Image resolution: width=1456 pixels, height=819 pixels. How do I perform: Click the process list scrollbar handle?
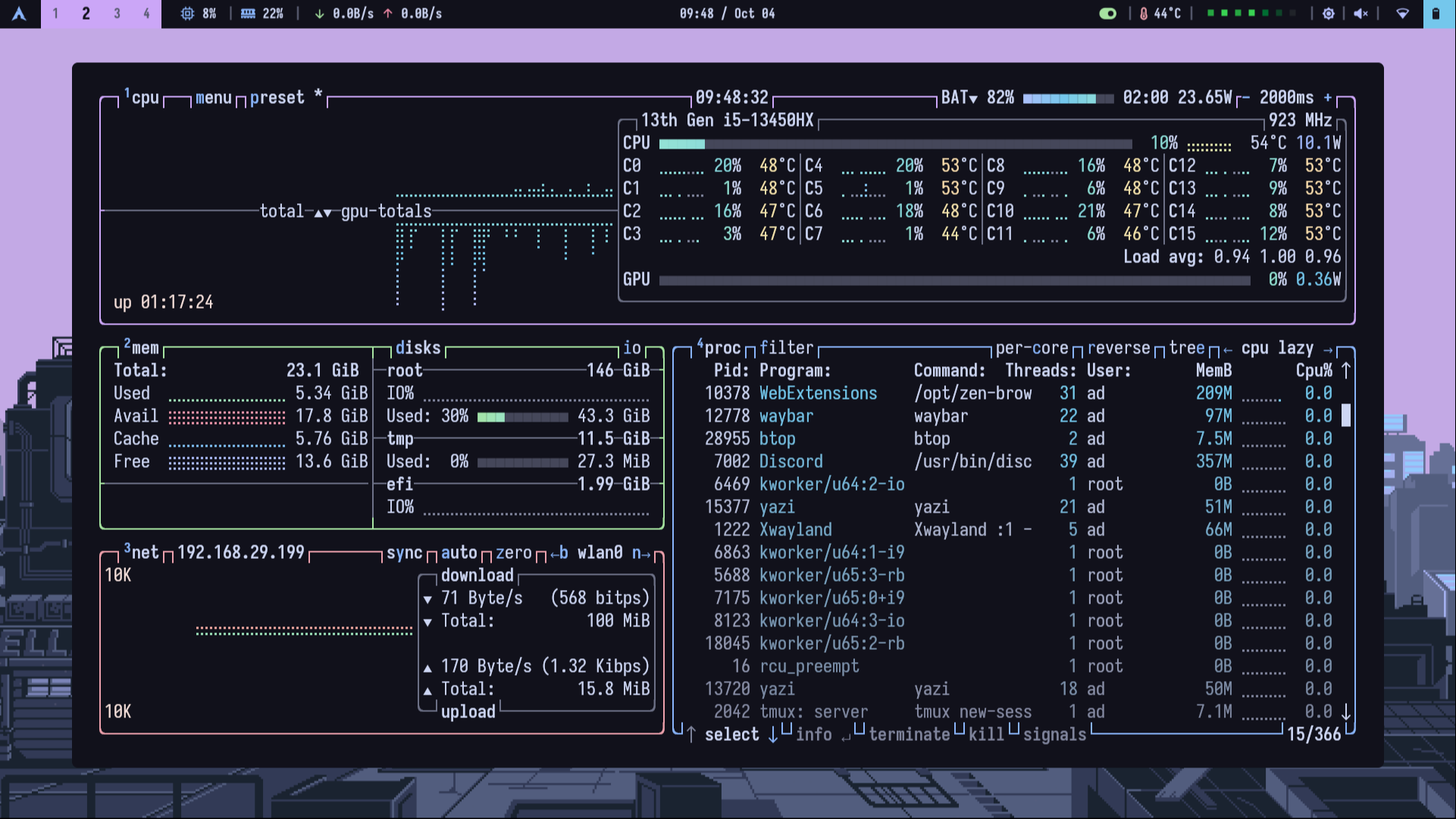tap(1346, 415)
